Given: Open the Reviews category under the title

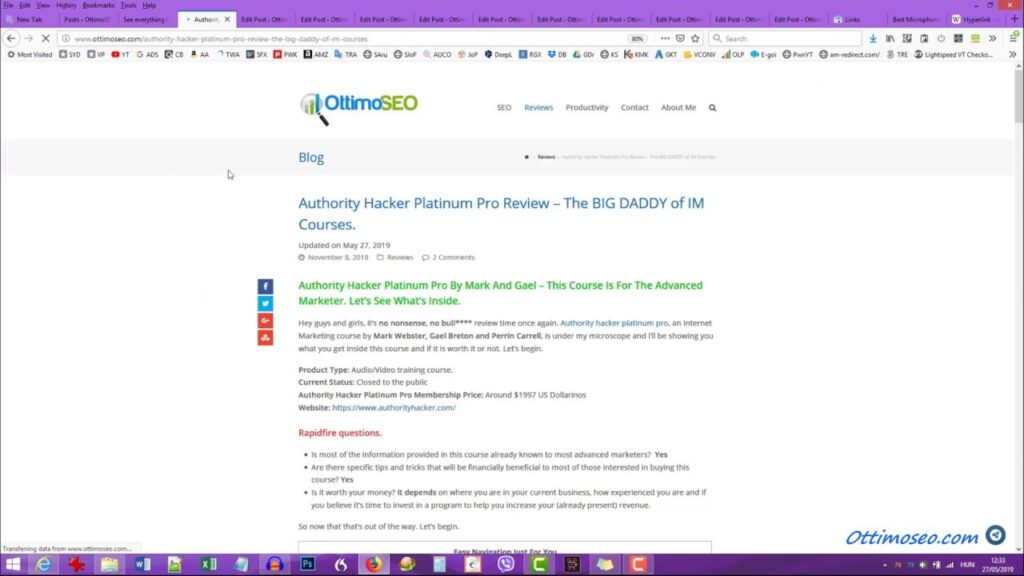Looking at the screenshot, I should click(400, 257).
